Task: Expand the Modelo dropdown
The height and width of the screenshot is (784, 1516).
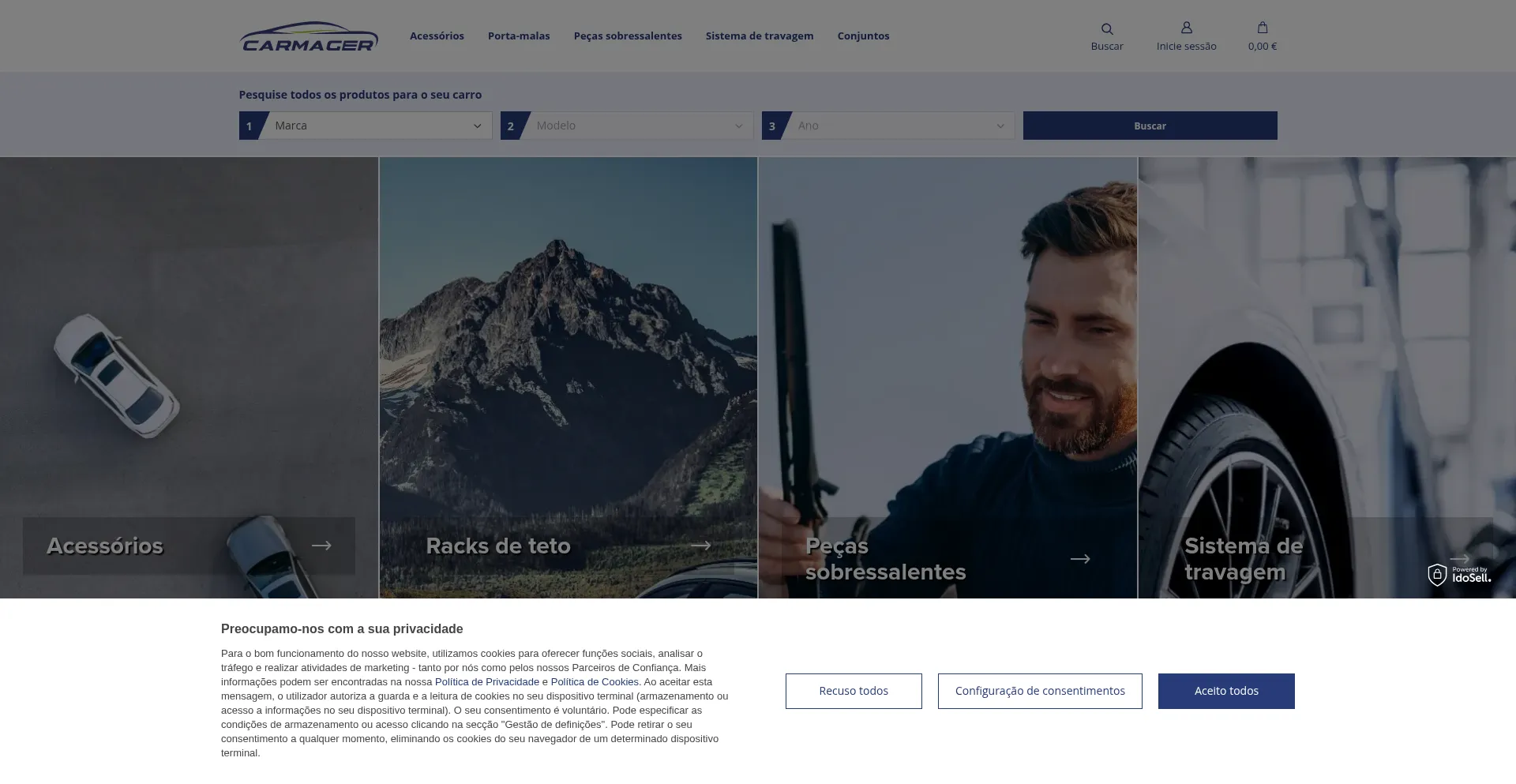Action: pyautogui.click(x=636, y=126)
